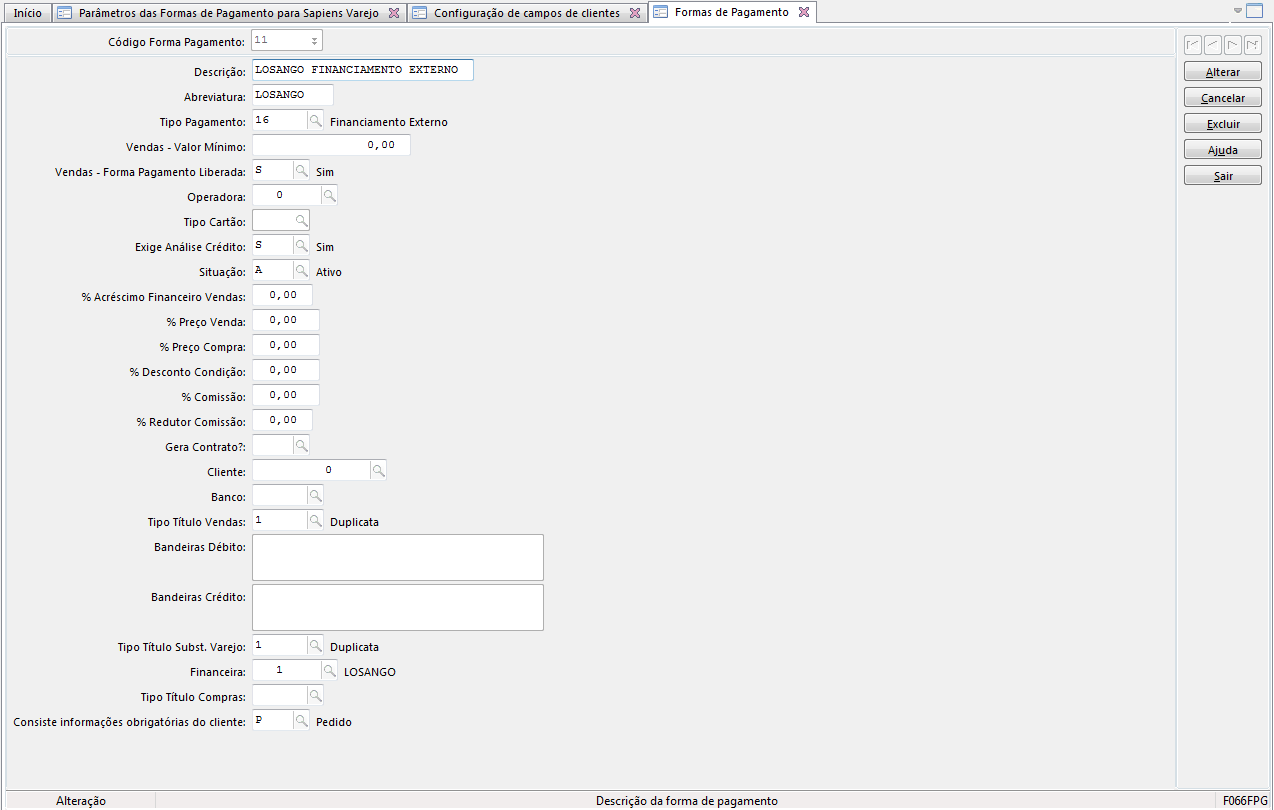Open the Banco lookup magnifier
This screenshot has height=810, width=1274.
coord(315,495)
